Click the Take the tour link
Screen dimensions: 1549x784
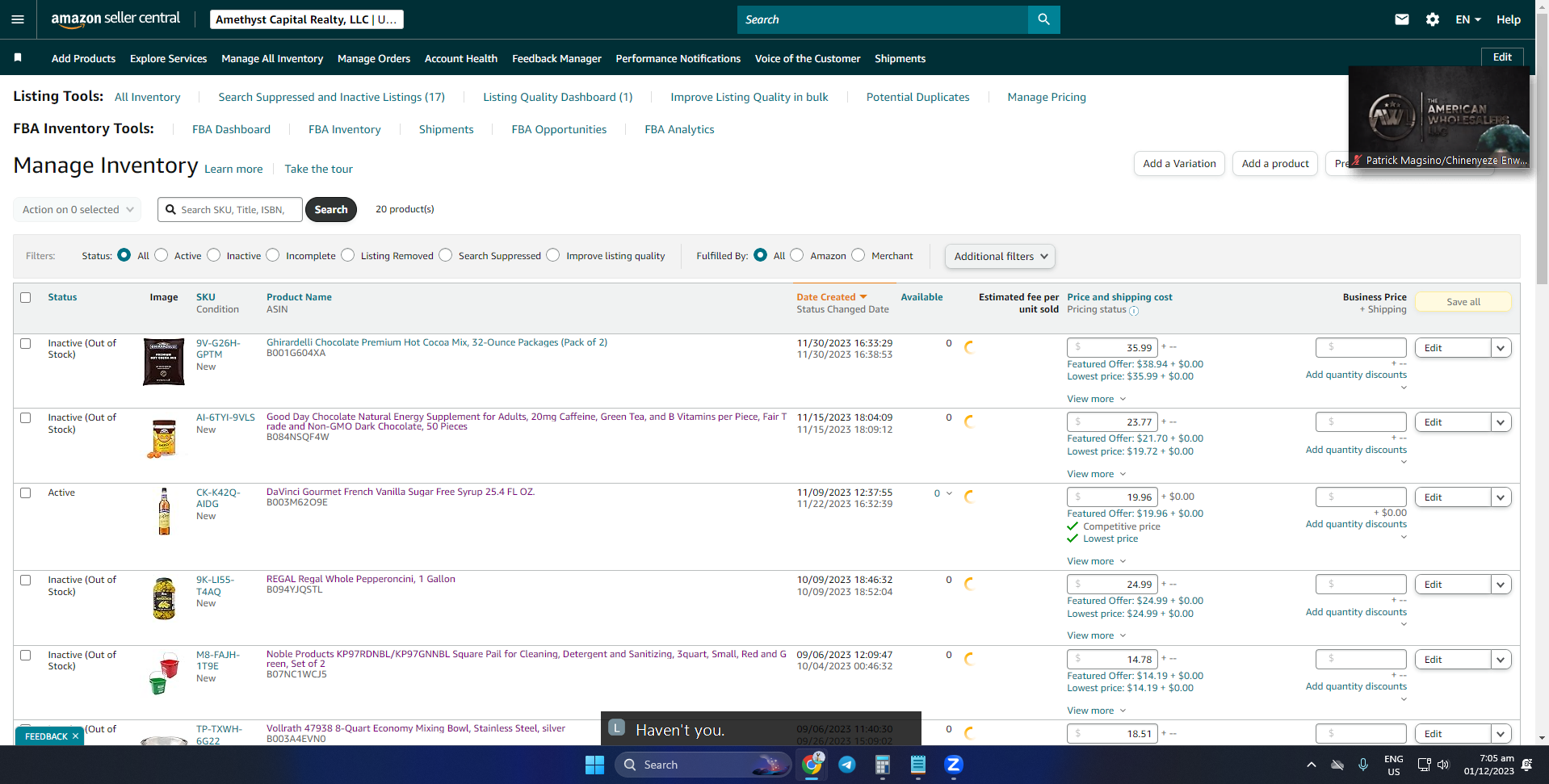(318, 169)
